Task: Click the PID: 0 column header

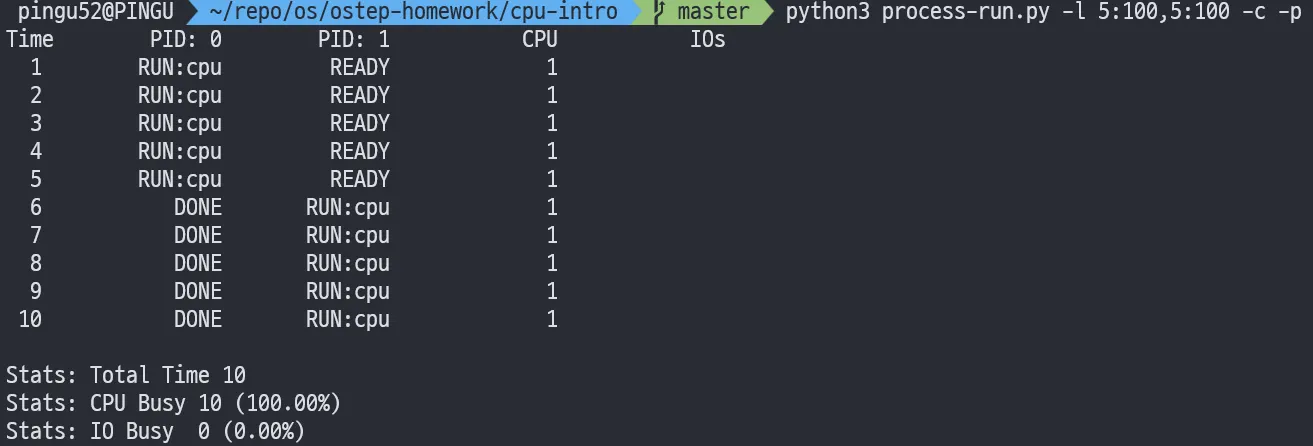Action: pyautogui.click(x=186, y=40)
